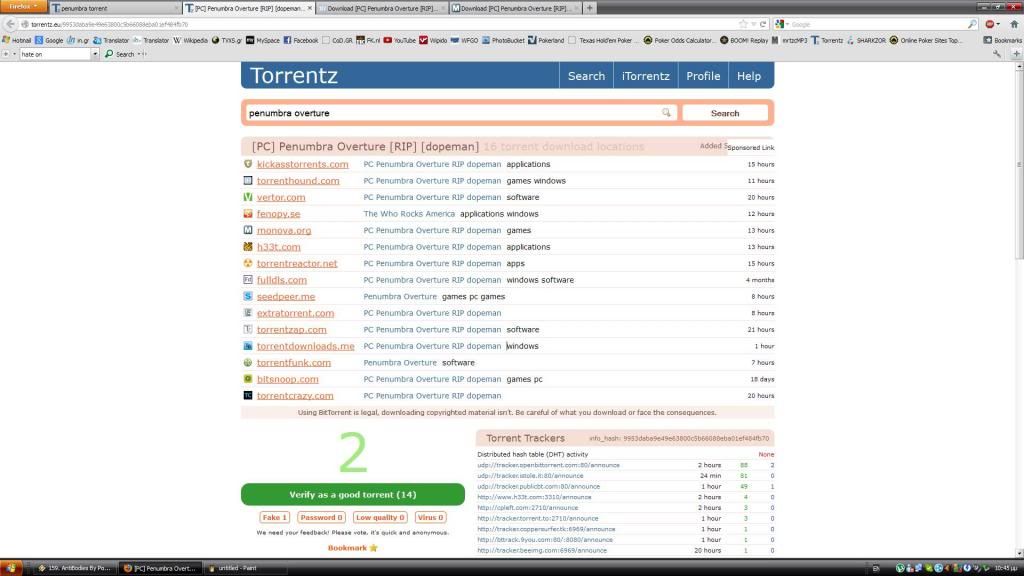This screenshot has height=576, width=1024.
Task: Switch to the 'penumbra torrent' tab
Action: 114,8
